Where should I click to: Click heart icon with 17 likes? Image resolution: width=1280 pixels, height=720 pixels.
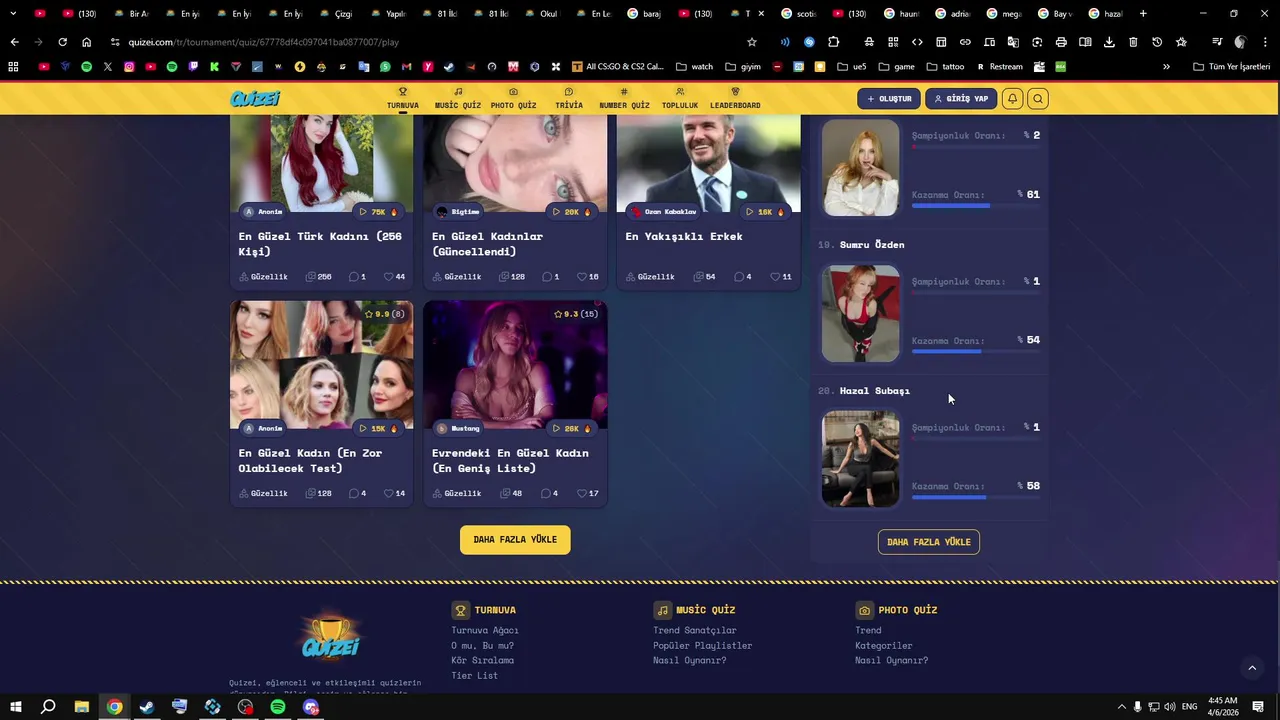click(x=583, y=493)
